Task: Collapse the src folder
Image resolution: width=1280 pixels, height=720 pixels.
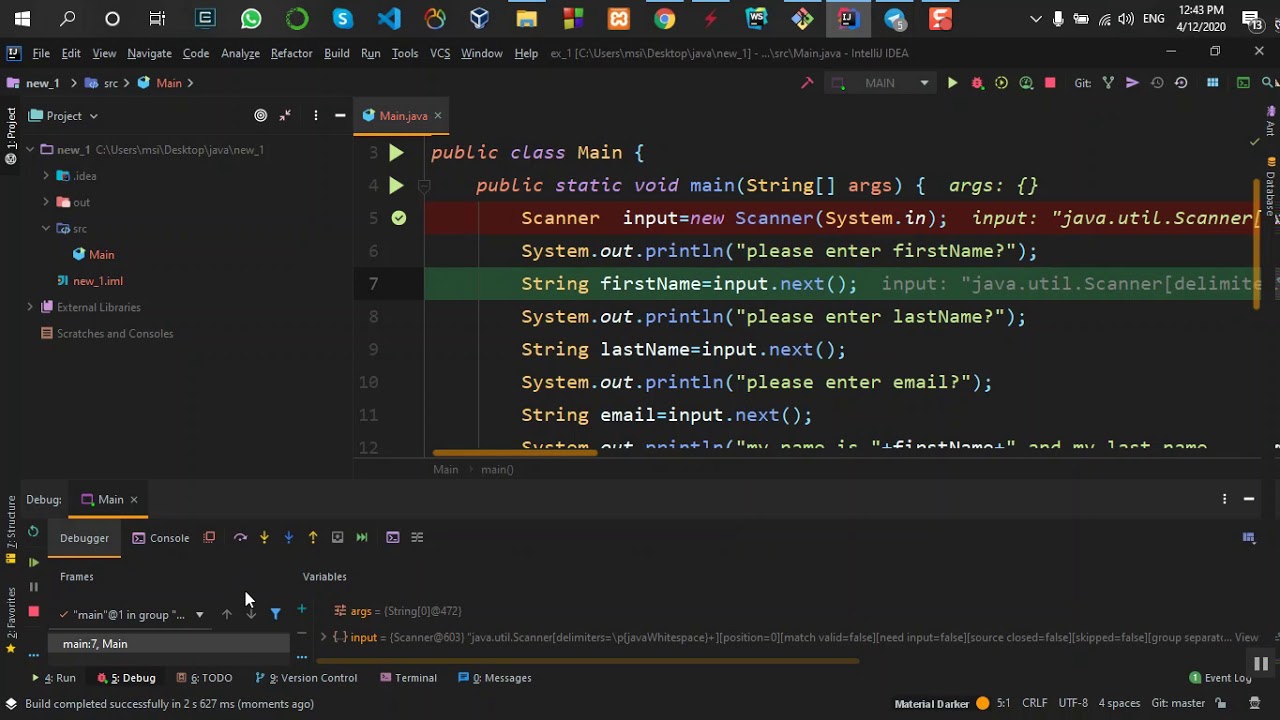Action: (46, 229)
